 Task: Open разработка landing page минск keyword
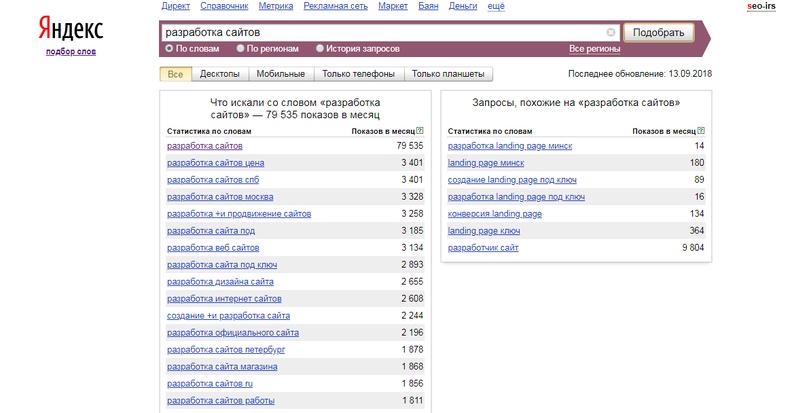[510, 146]
